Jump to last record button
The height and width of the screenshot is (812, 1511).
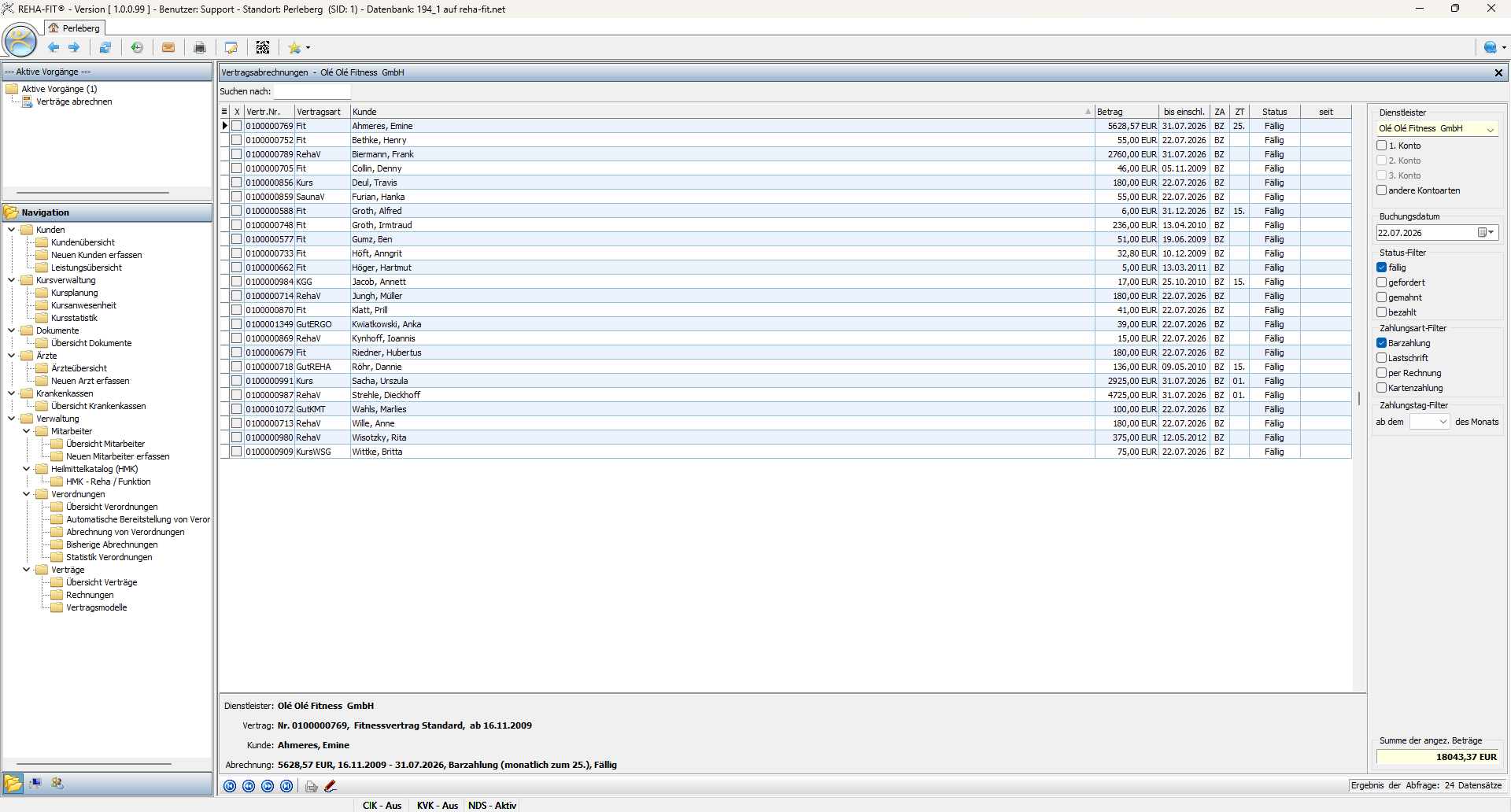[286, 786]
